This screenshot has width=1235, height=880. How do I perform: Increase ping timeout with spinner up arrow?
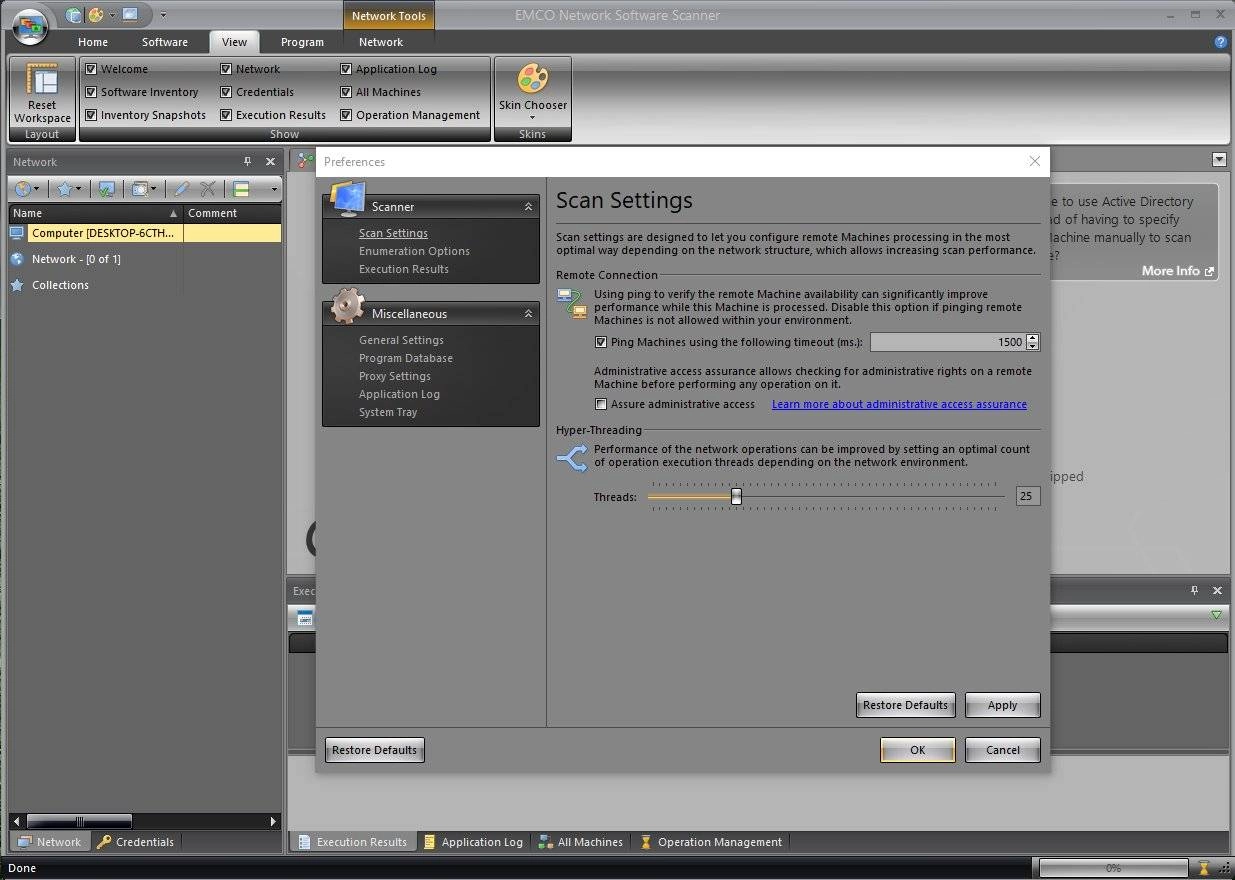(1033, 338)
